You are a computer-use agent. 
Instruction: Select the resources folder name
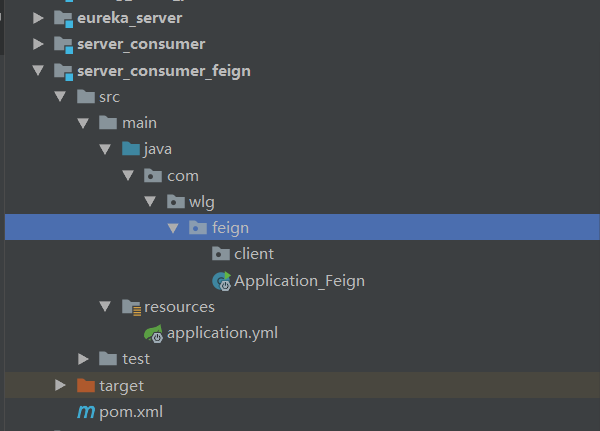pos(179,307)
